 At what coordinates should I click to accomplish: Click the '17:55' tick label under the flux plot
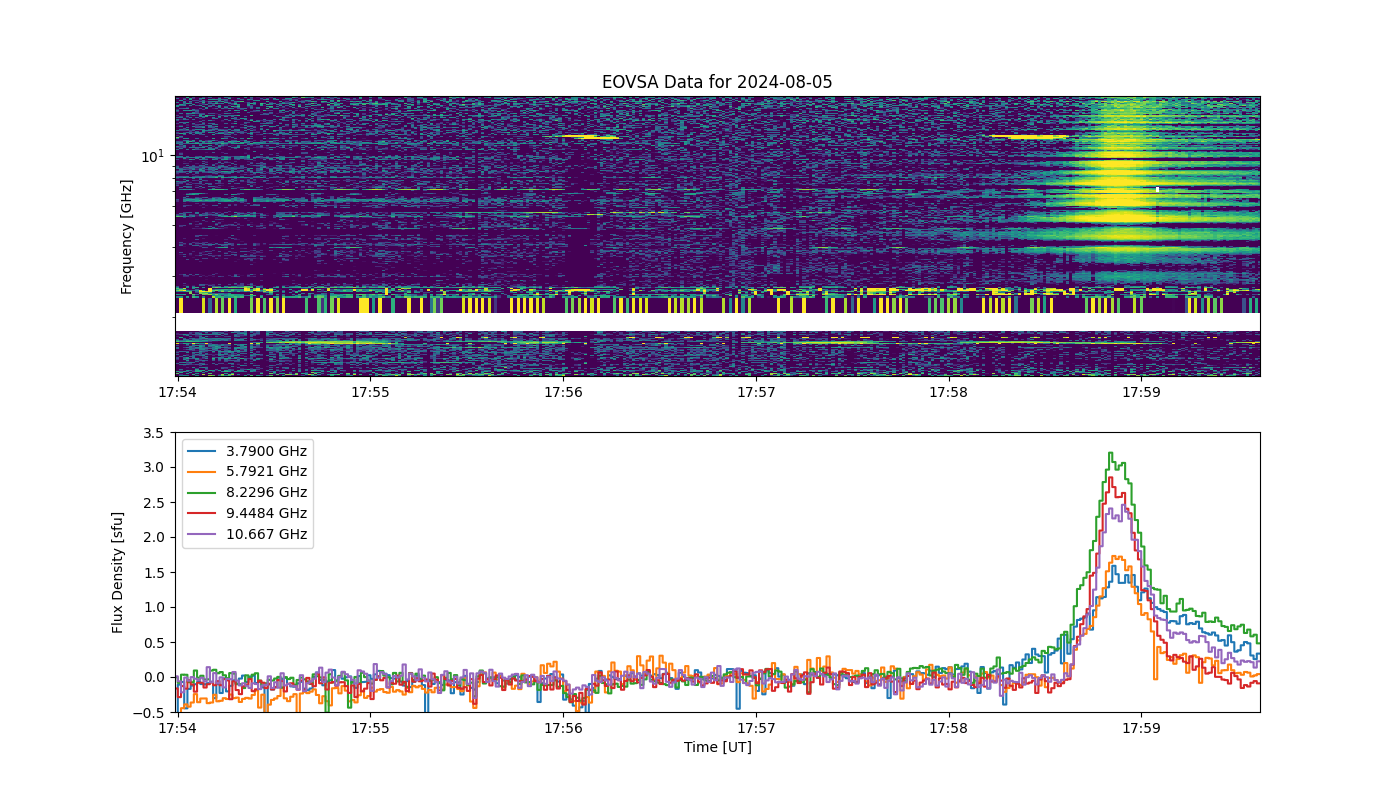(x=370, y=728)
